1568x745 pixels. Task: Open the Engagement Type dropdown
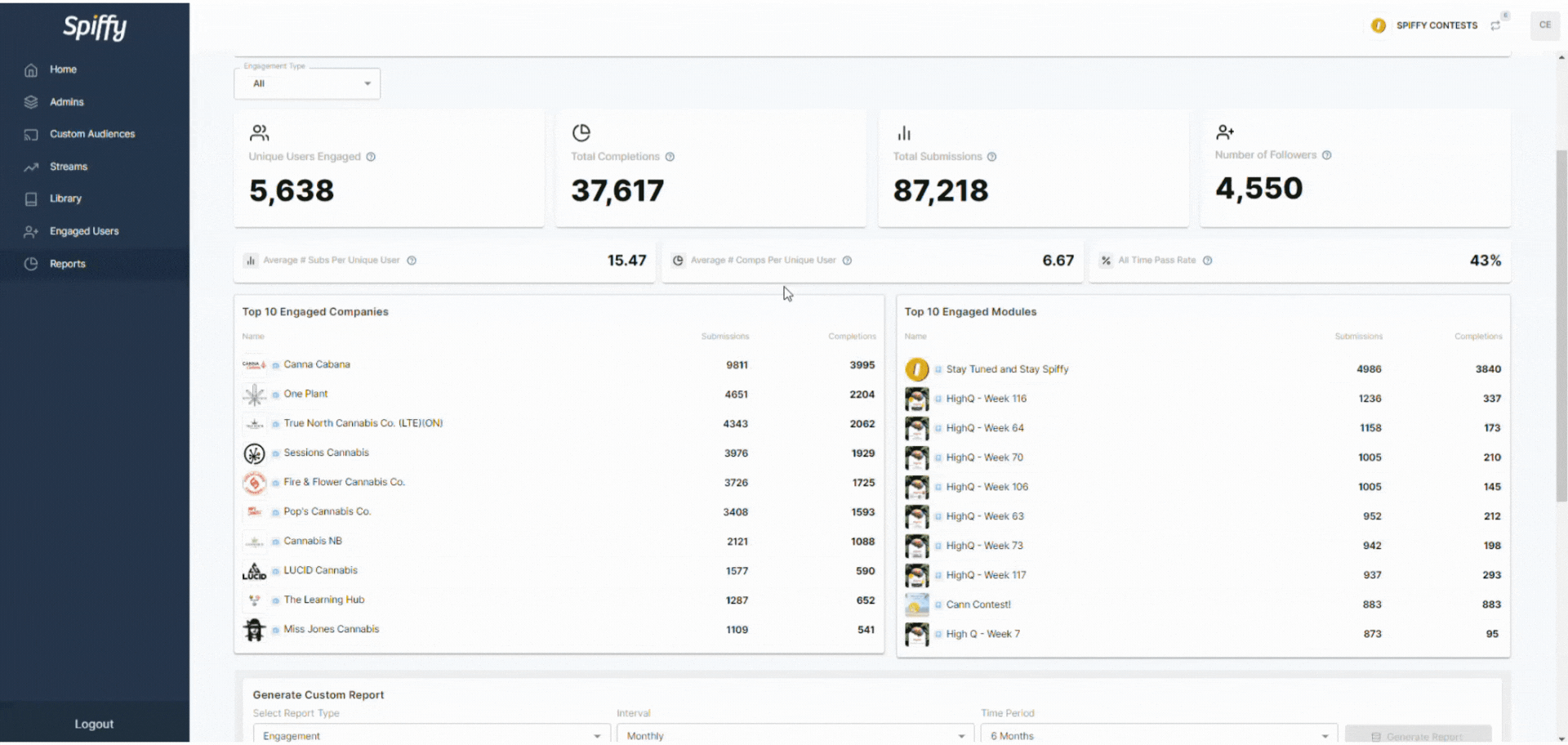tap(307, 84)
